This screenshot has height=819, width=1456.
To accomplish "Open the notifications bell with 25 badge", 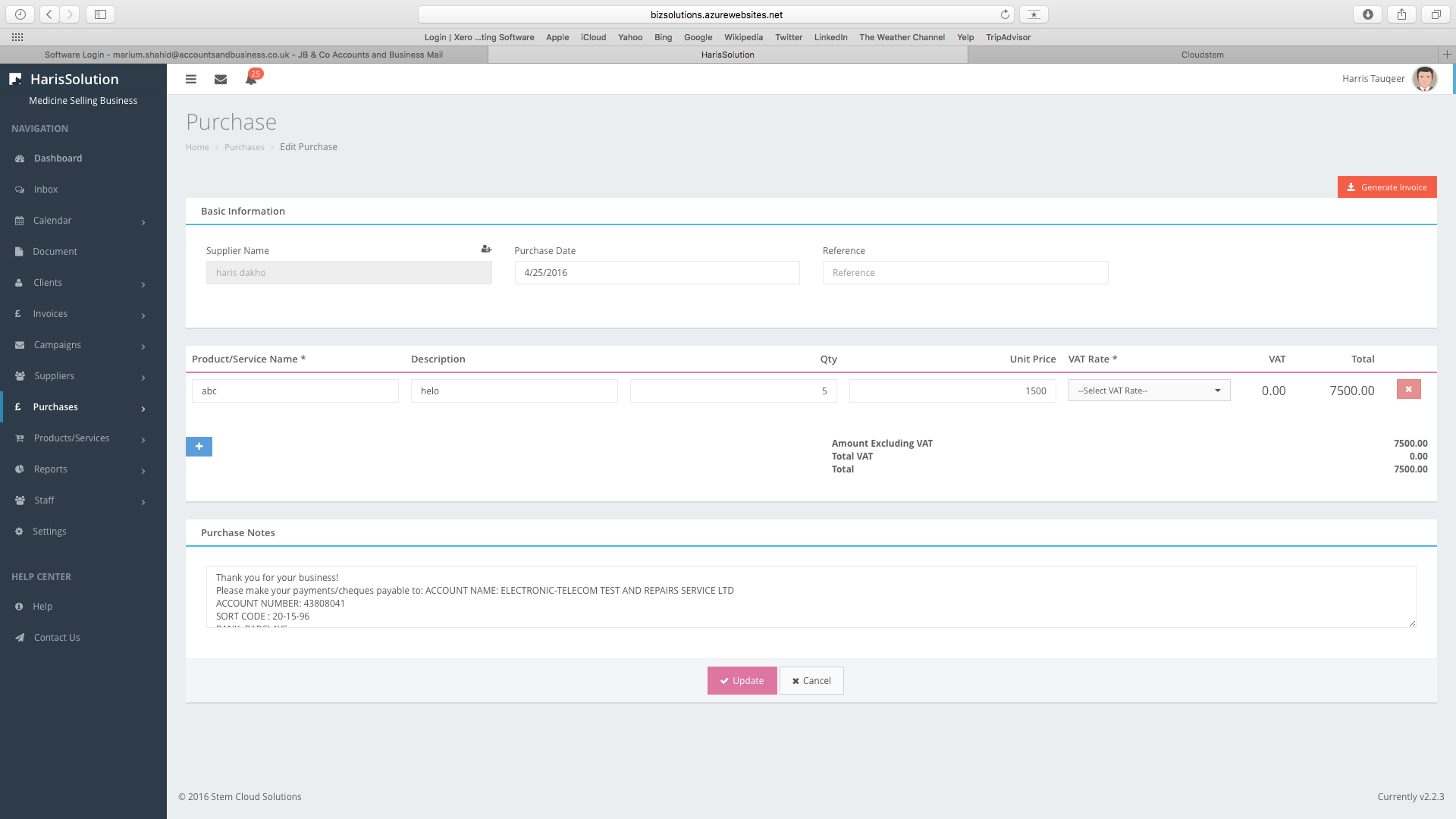I will tap(251, 79).
